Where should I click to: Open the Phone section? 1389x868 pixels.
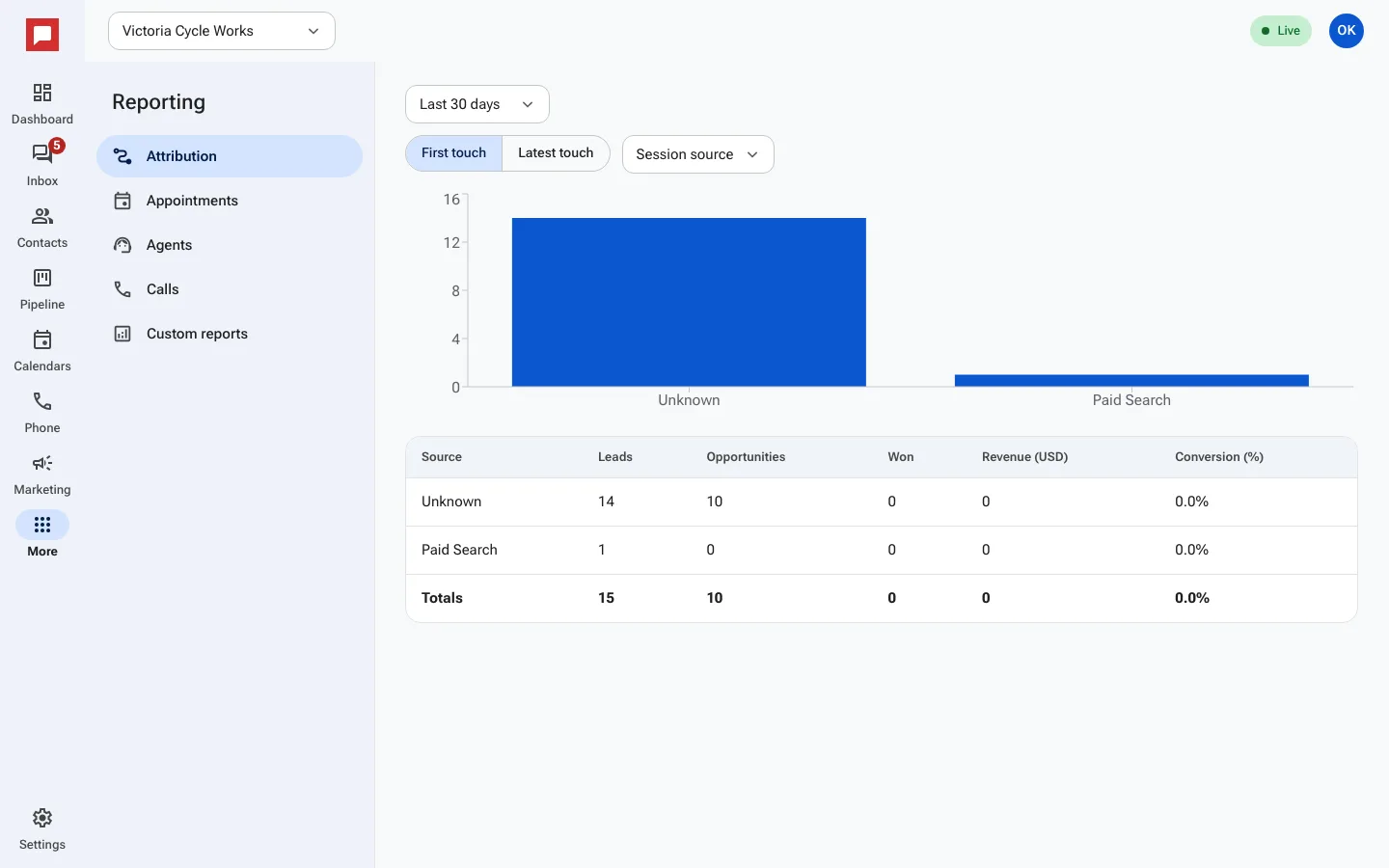click(42, 413)
